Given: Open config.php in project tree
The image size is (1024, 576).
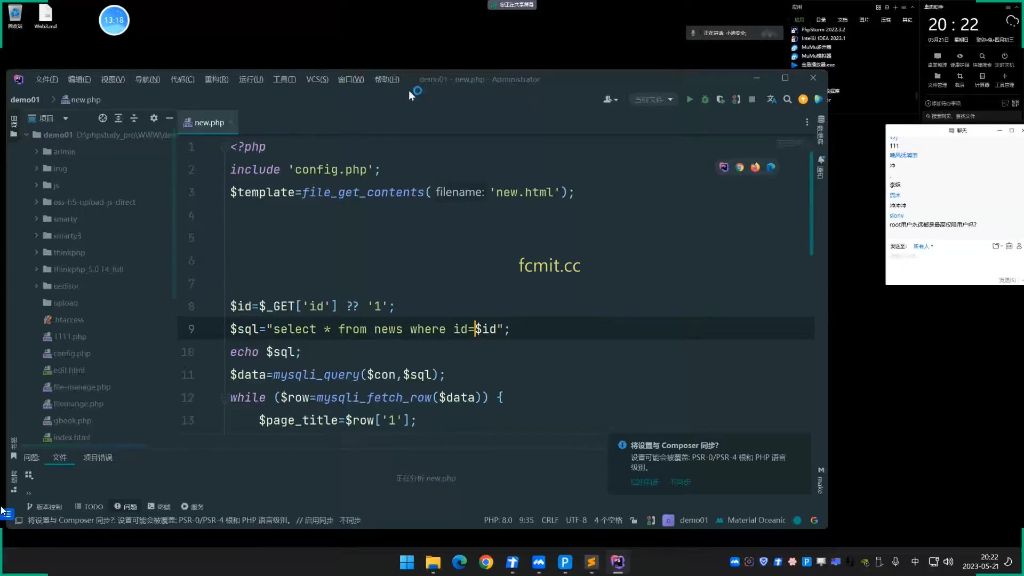Looking at the screenshot, I should (67, 353).
